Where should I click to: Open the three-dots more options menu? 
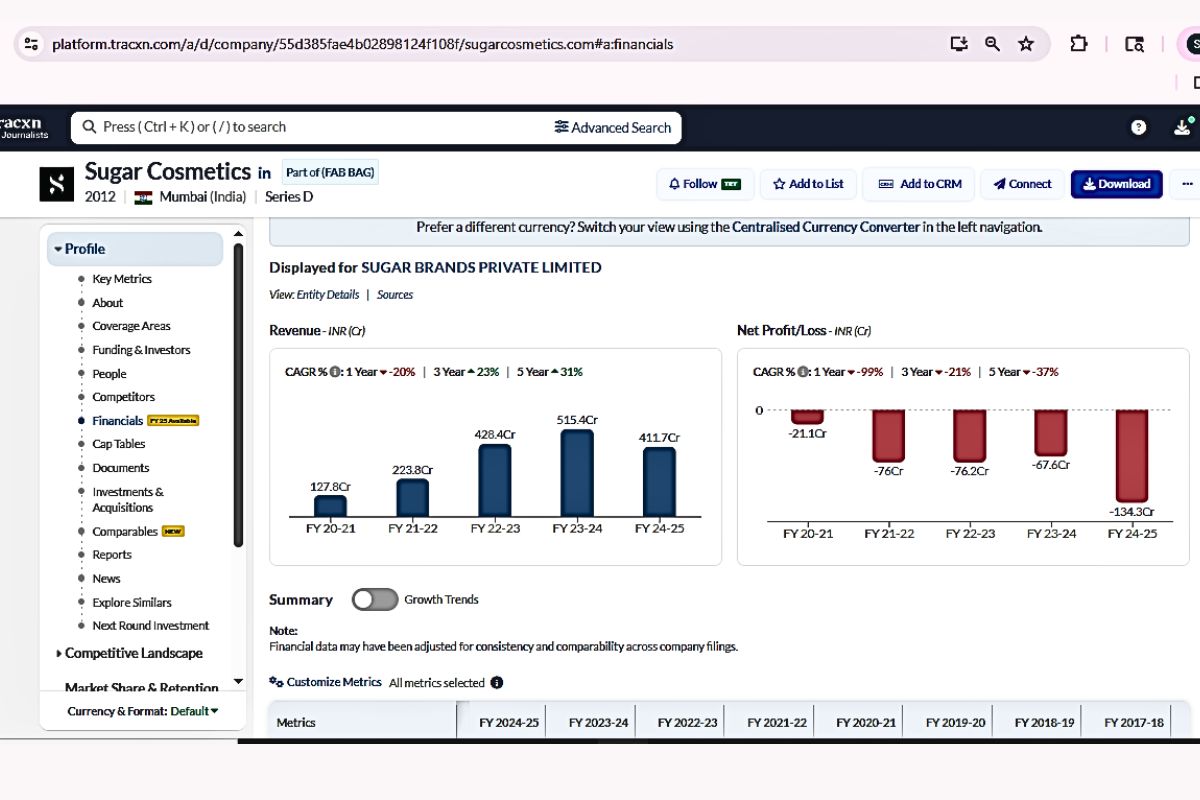click(x=1187, y=184)
